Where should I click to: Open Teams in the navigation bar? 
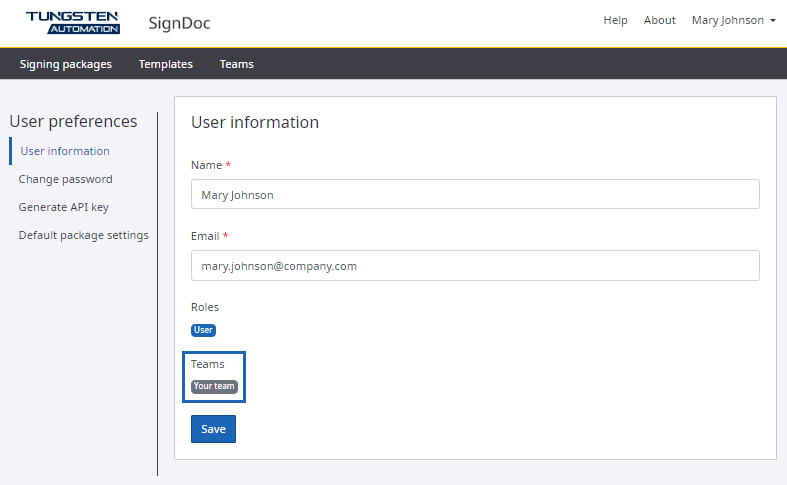236,64
